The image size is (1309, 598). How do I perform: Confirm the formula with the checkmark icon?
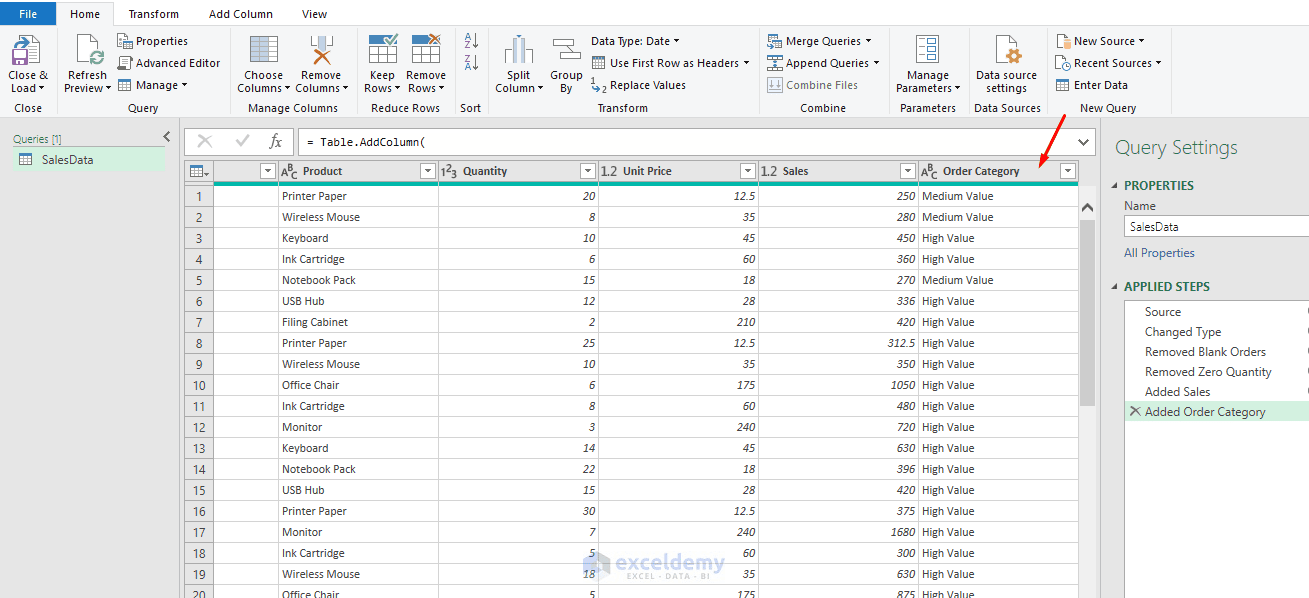click(x=242, y=142)
